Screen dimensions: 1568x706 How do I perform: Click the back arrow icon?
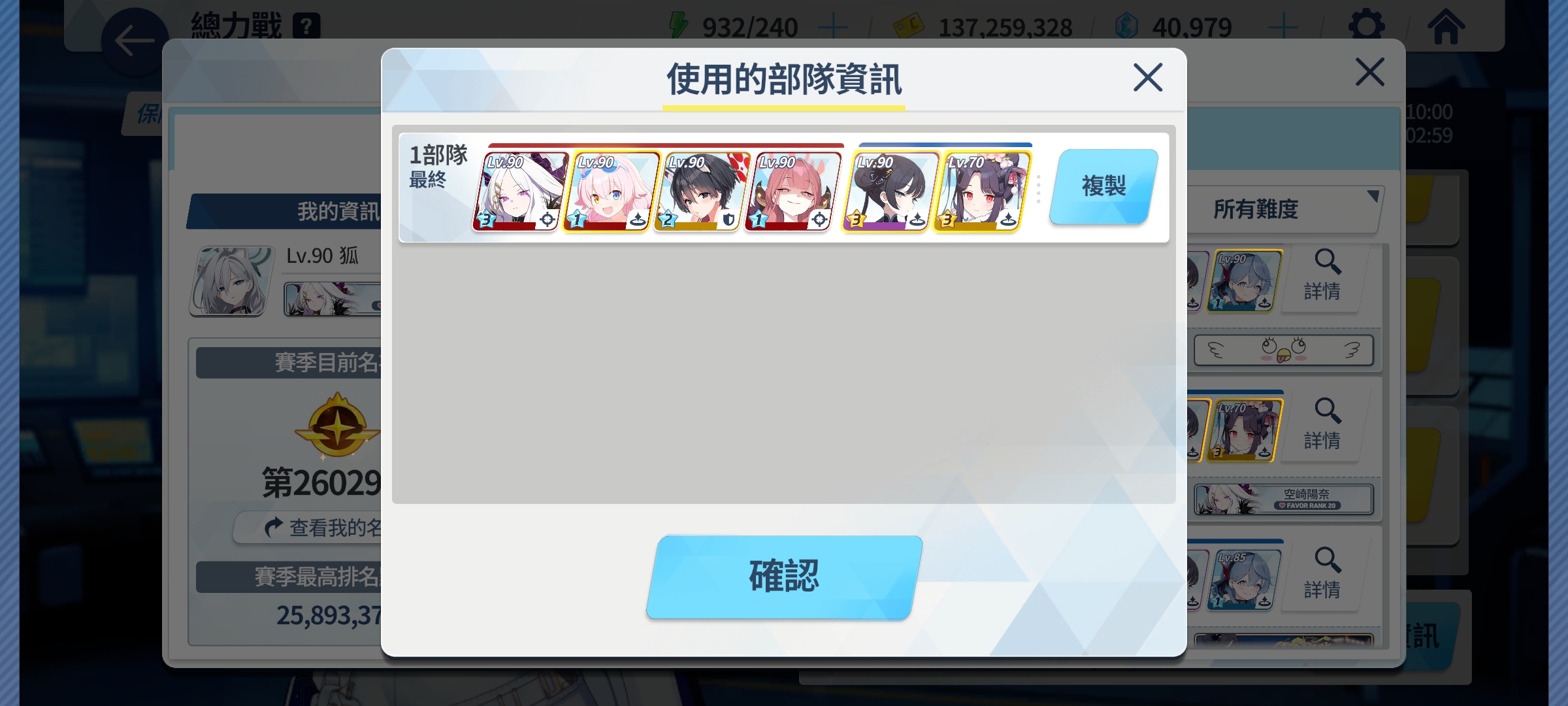point(135,42)
